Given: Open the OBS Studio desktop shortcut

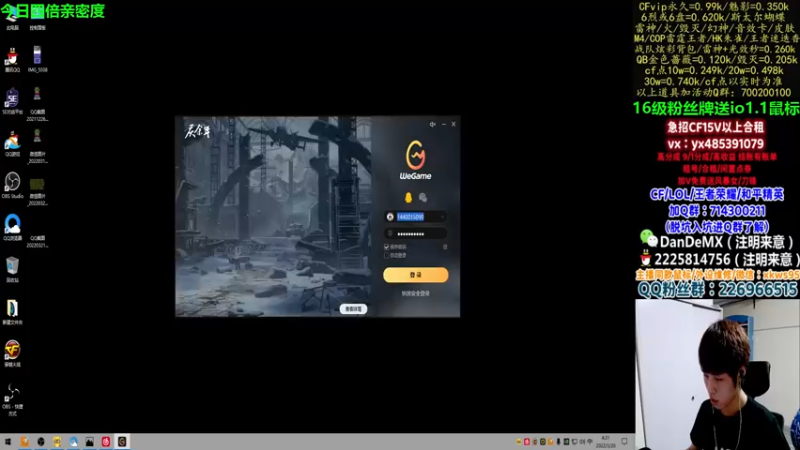Looking at the screenshot, I should point(12,186).
